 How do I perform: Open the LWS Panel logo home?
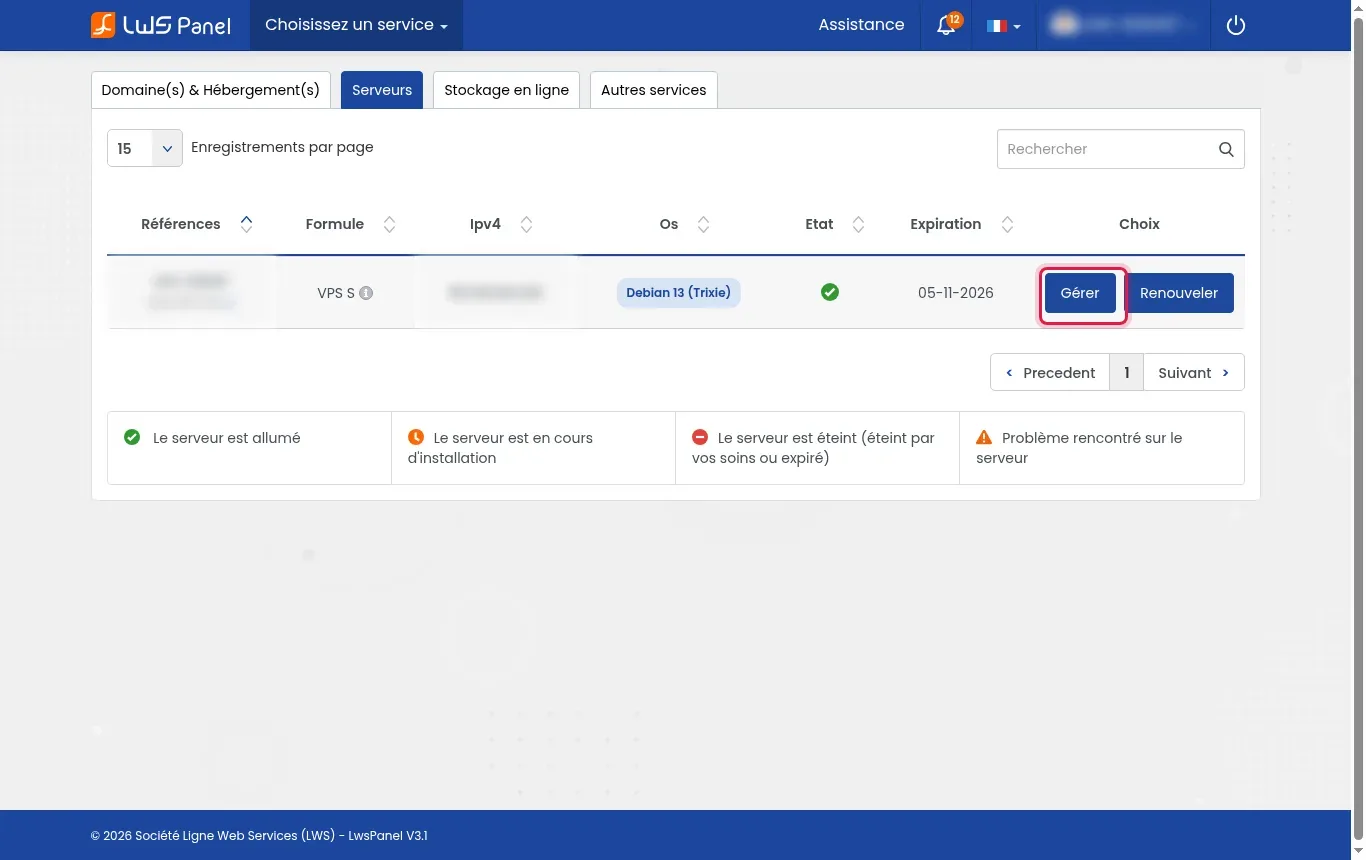[160, 25]
